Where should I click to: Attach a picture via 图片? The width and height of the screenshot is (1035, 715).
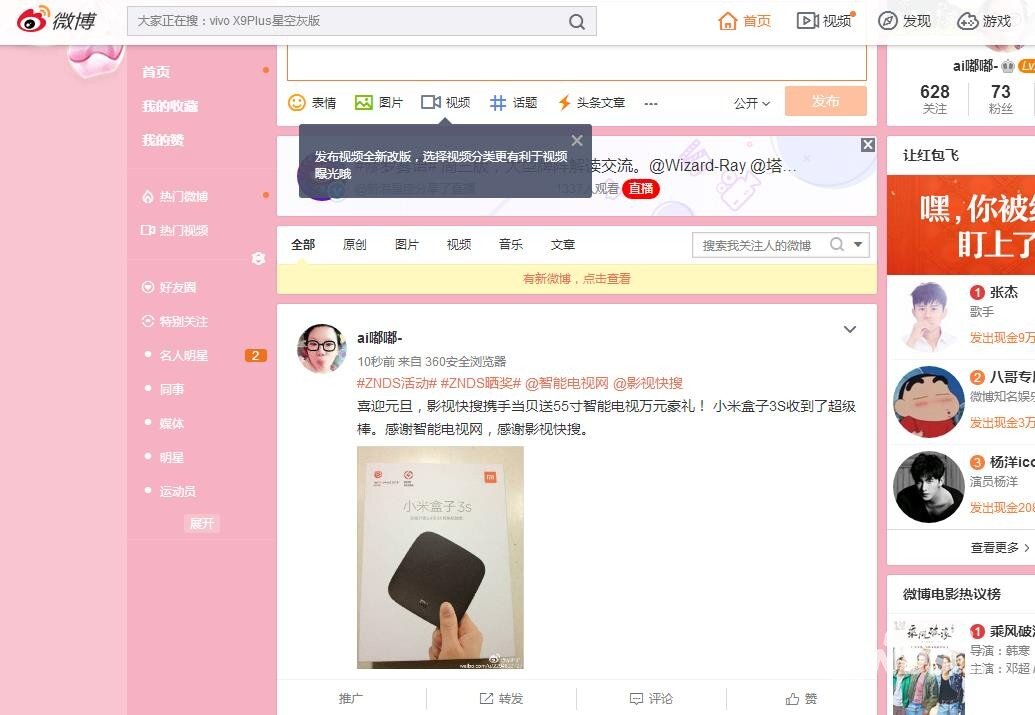[379, 102]
